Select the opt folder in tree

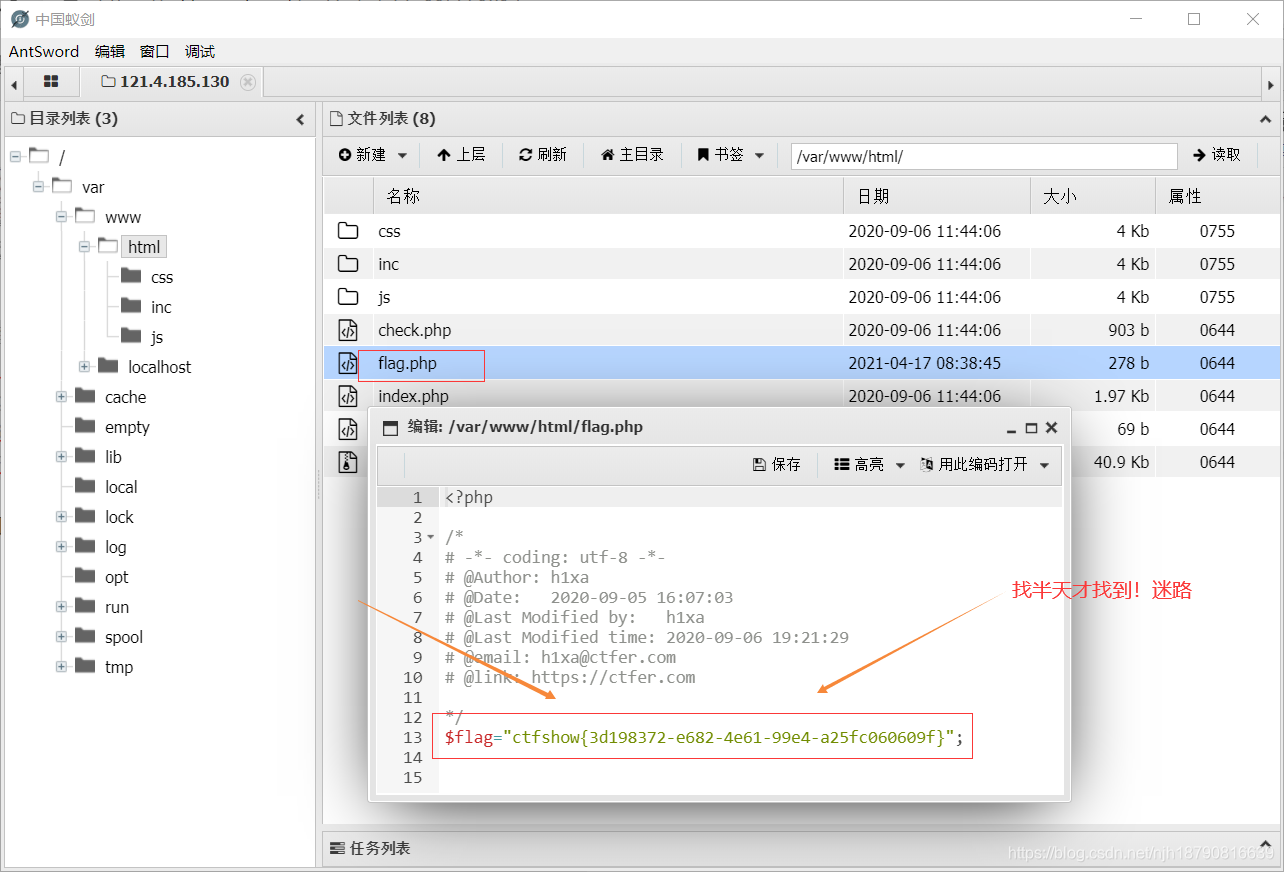pyautogui.click(x=116, y=577)
